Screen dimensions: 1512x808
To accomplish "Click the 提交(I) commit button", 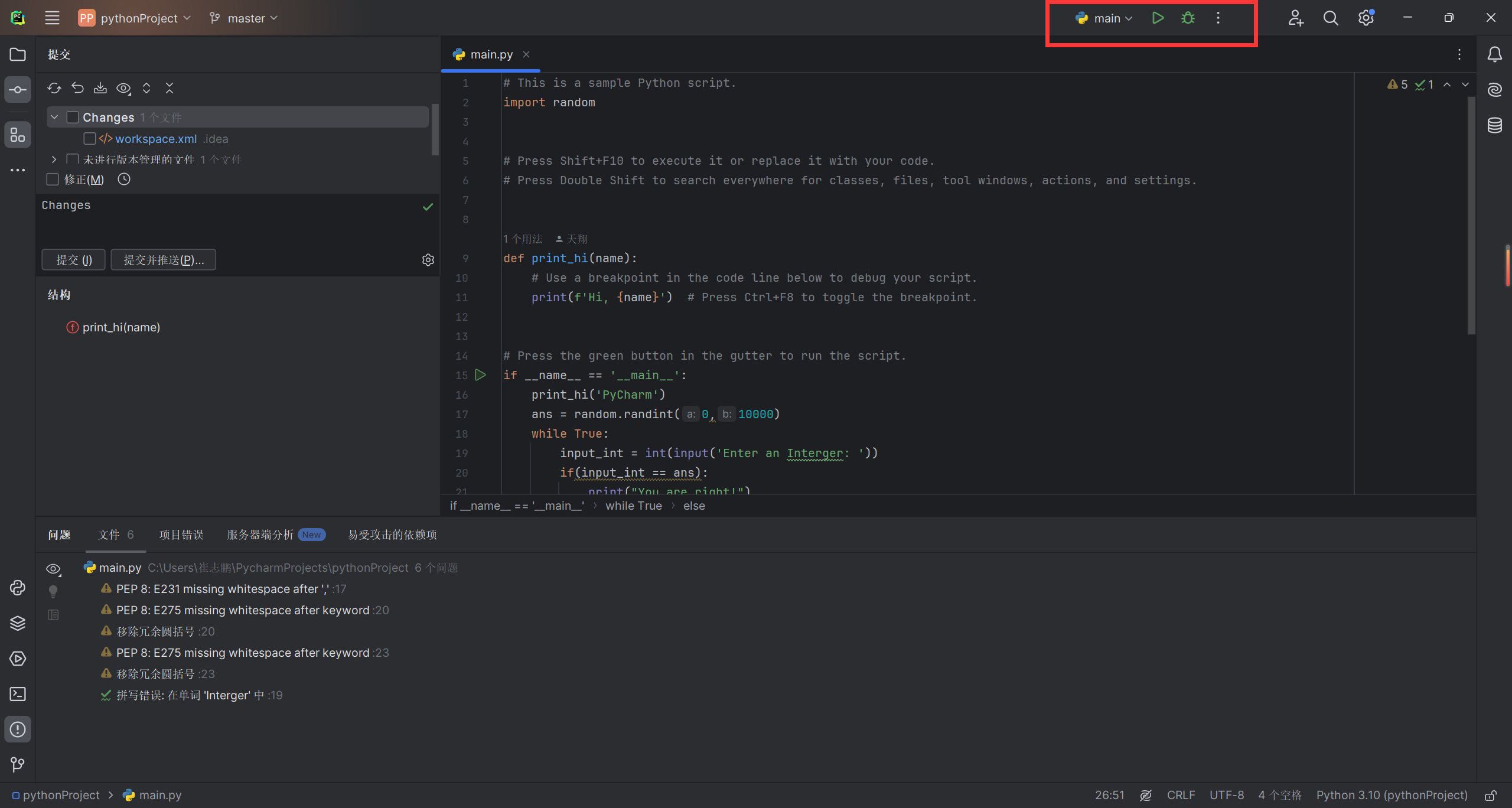I will coord(74,260).
